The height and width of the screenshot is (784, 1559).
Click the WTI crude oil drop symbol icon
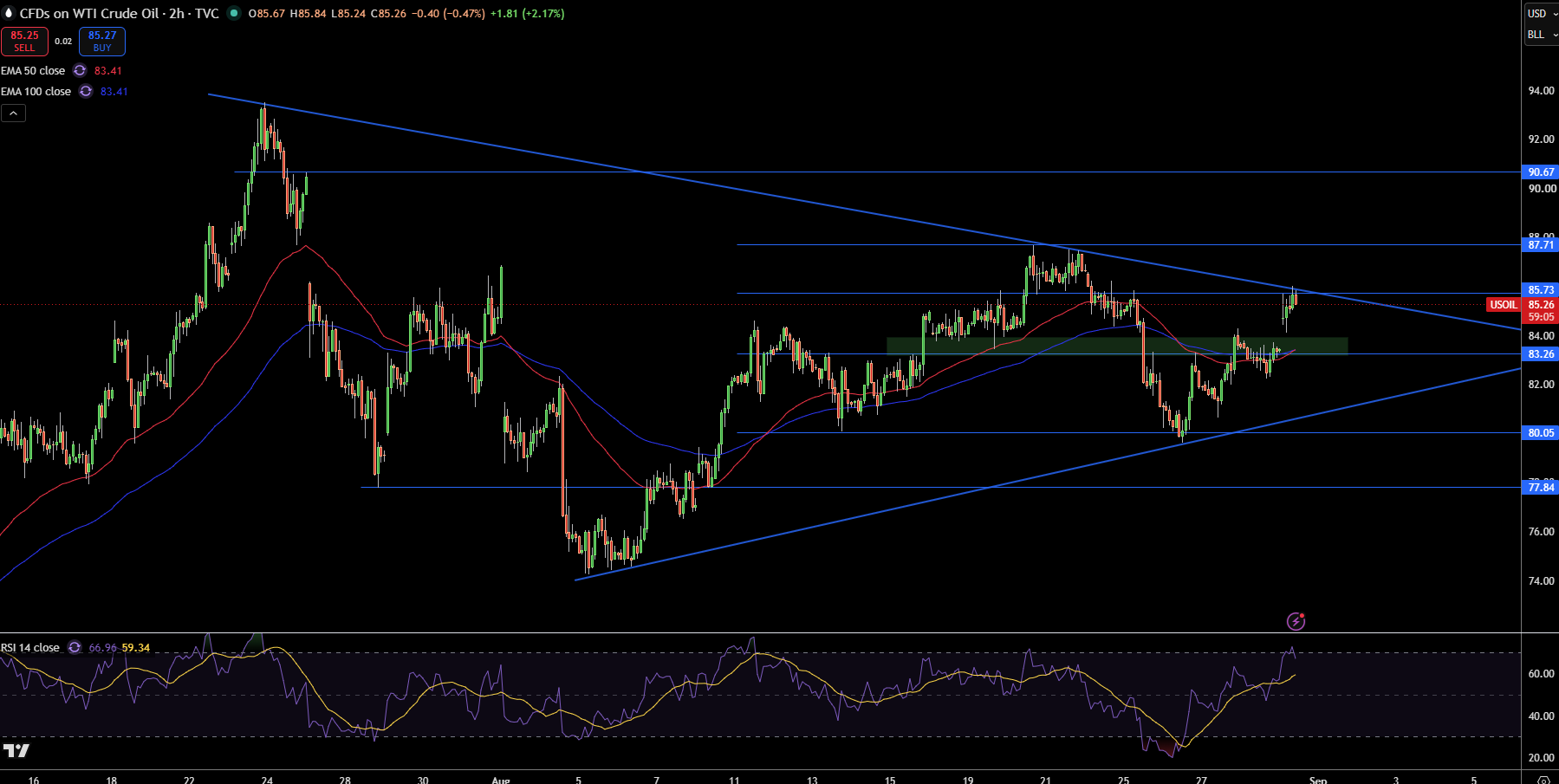click(9, 13)
